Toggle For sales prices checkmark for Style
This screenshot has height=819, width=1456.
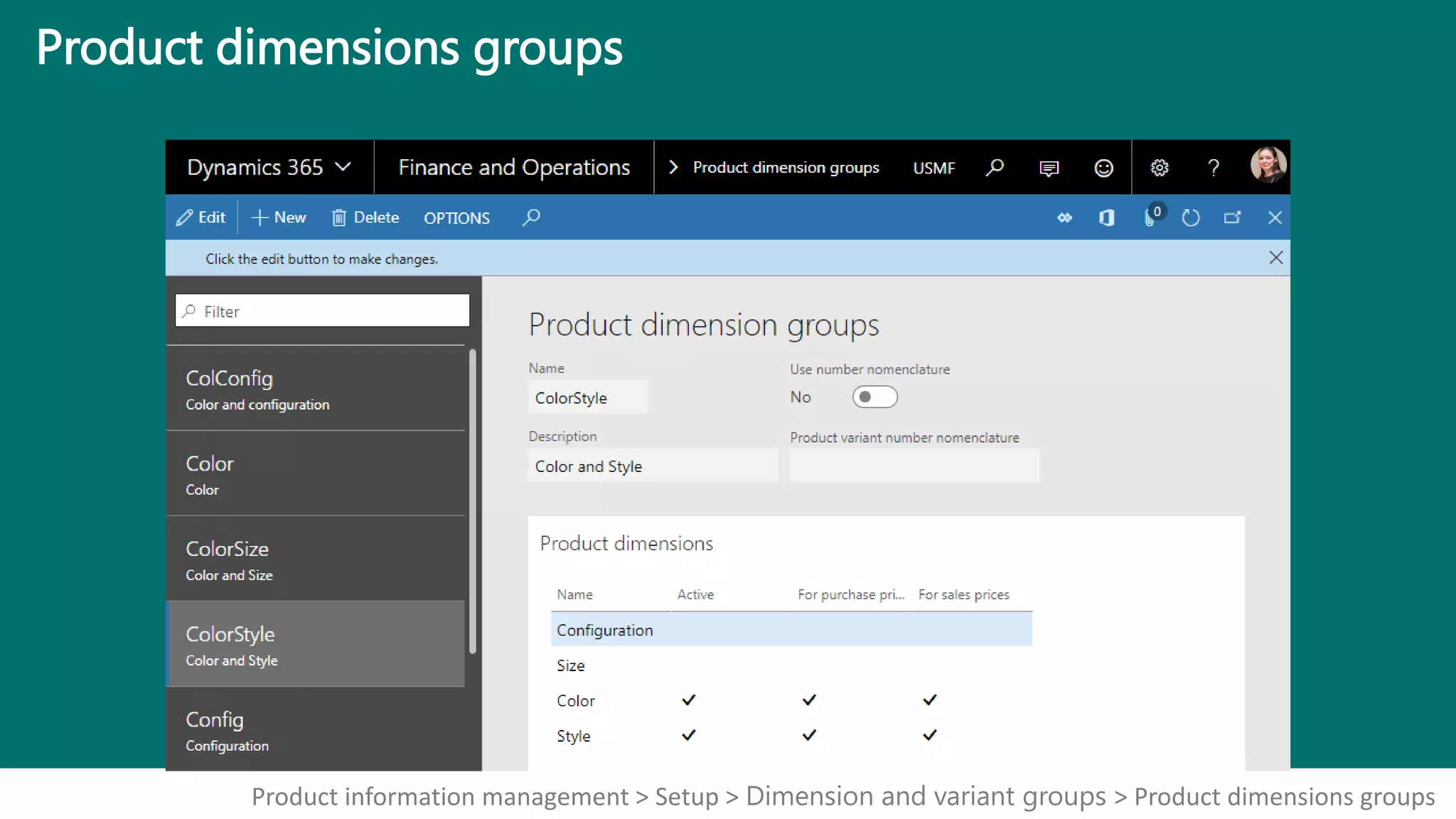click(929, 734)
